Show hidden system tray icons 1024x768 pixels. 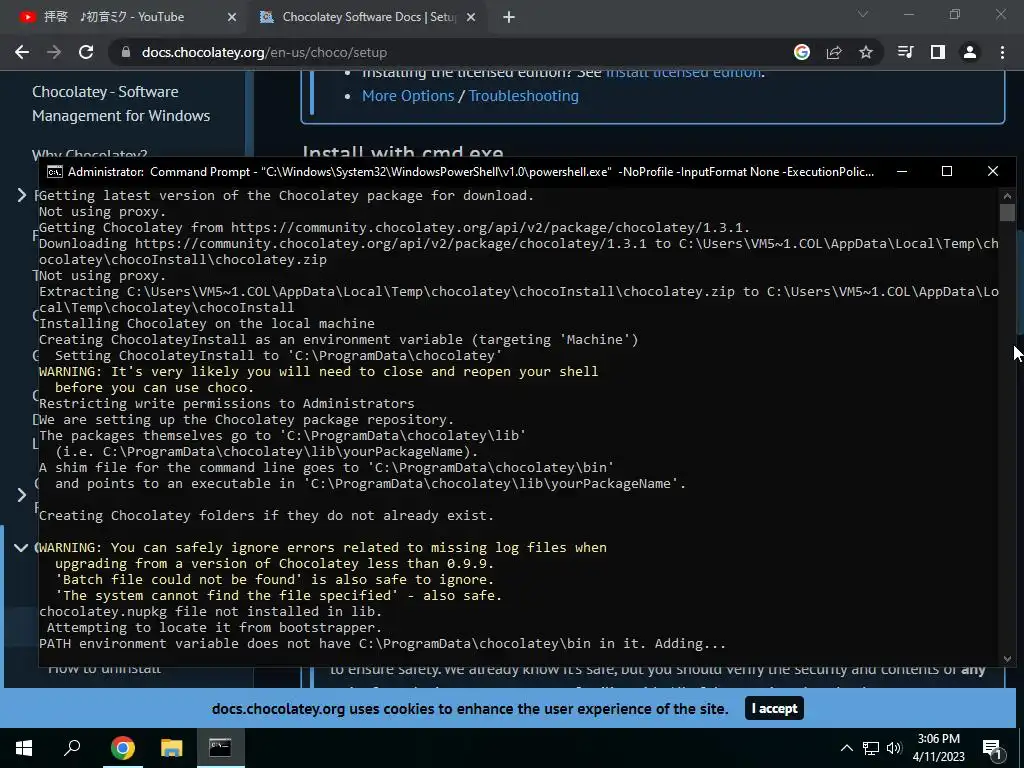pyautogui.click(x=846, y=748)
